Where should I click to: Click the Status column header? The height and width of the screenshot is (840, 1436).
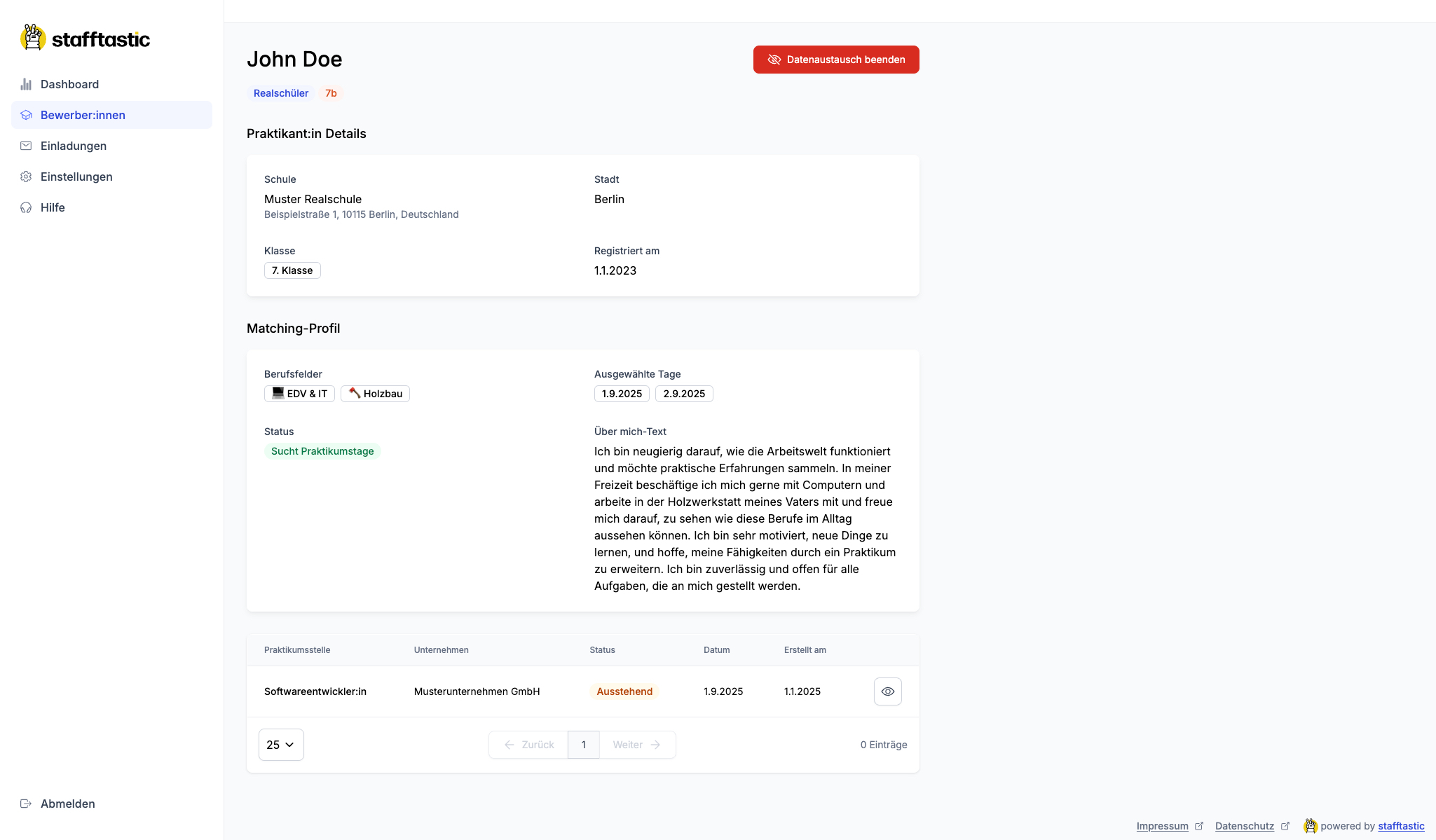(602, 650)
